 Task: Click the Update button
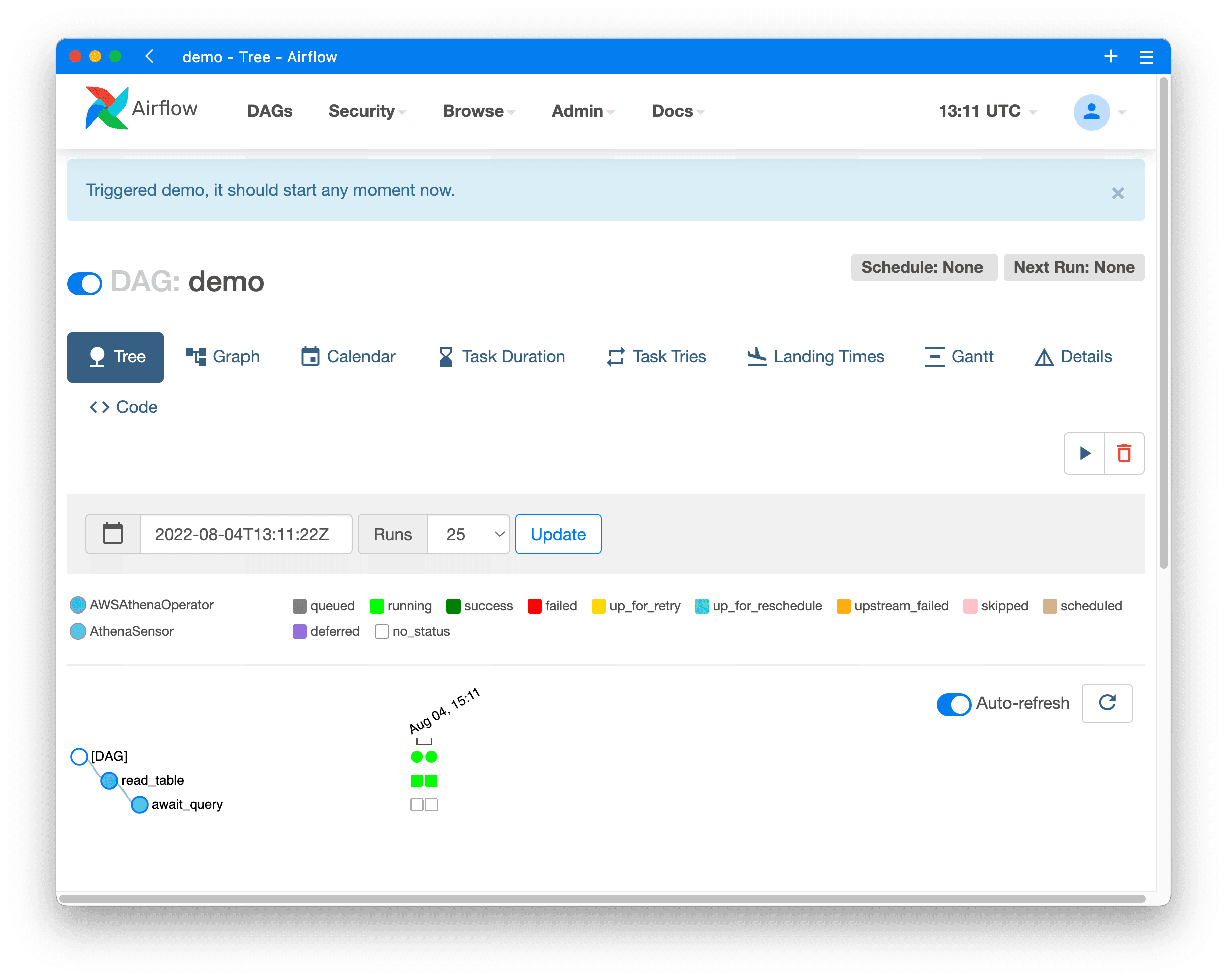pyautogui.click(x=558, y=534)
